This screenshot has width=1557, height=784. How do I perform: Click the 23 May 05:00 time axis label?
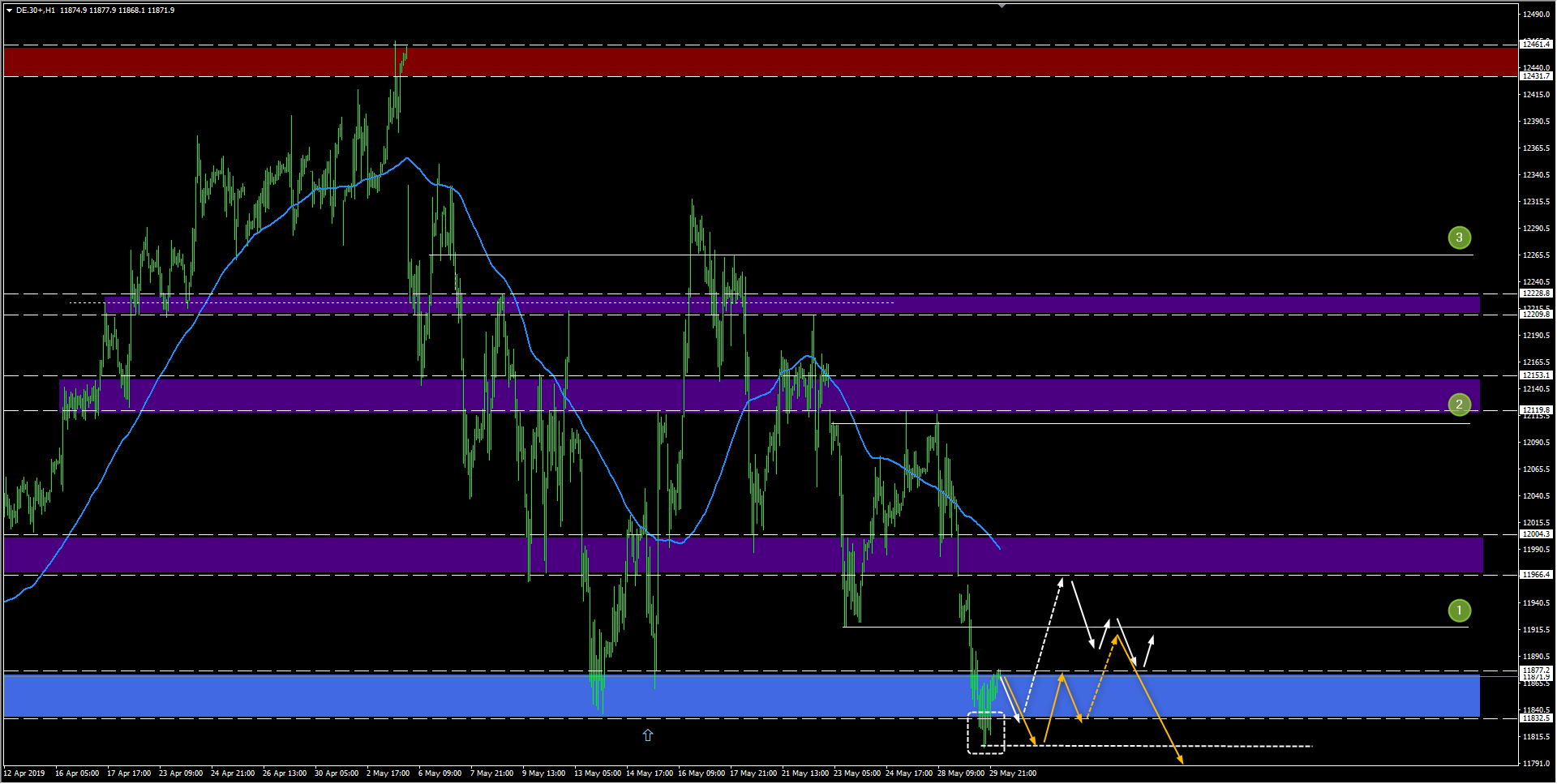click(x=857, y=773)
